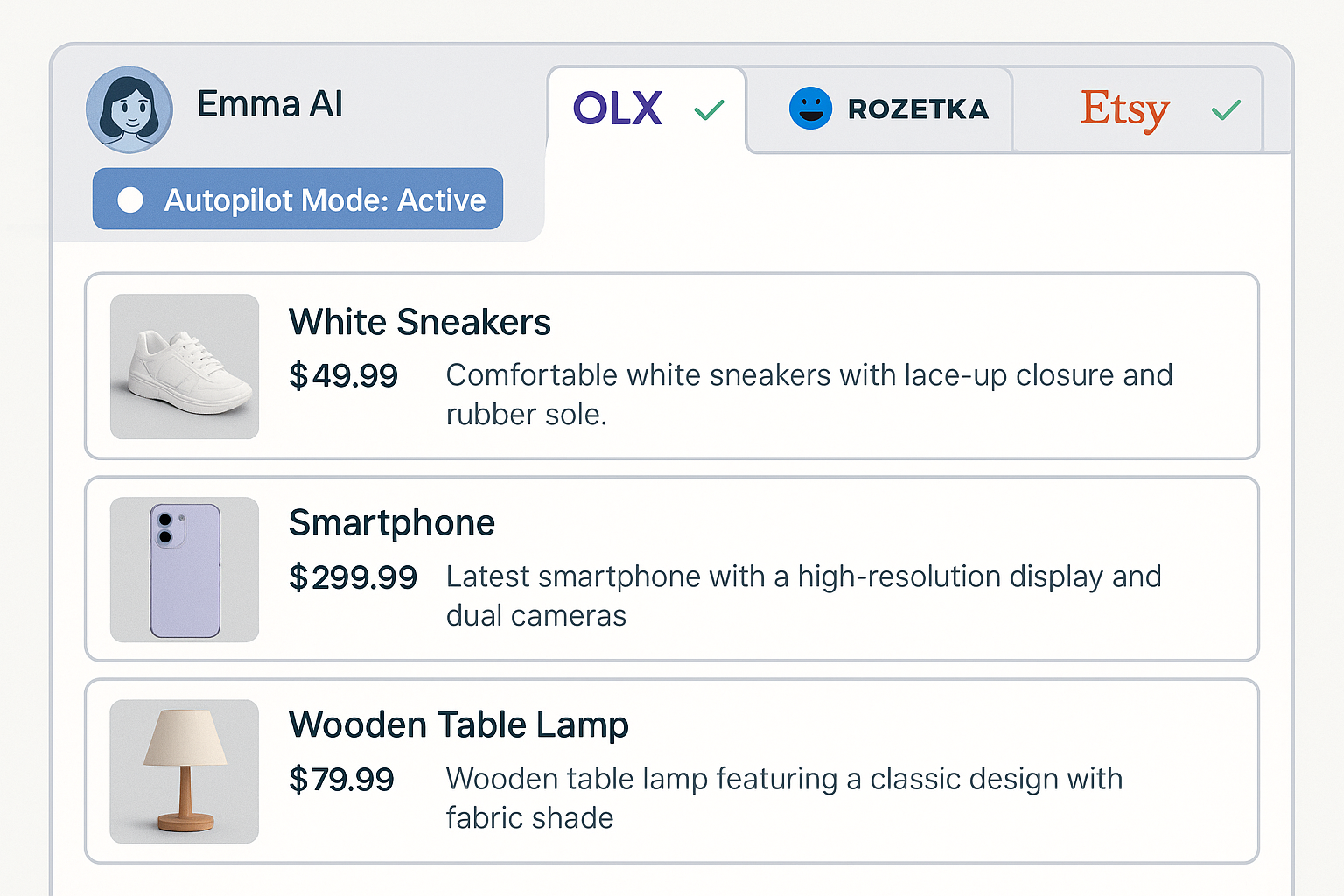
Task: Click the green checkmark on Etsy tab
Action: point(1226,110)
